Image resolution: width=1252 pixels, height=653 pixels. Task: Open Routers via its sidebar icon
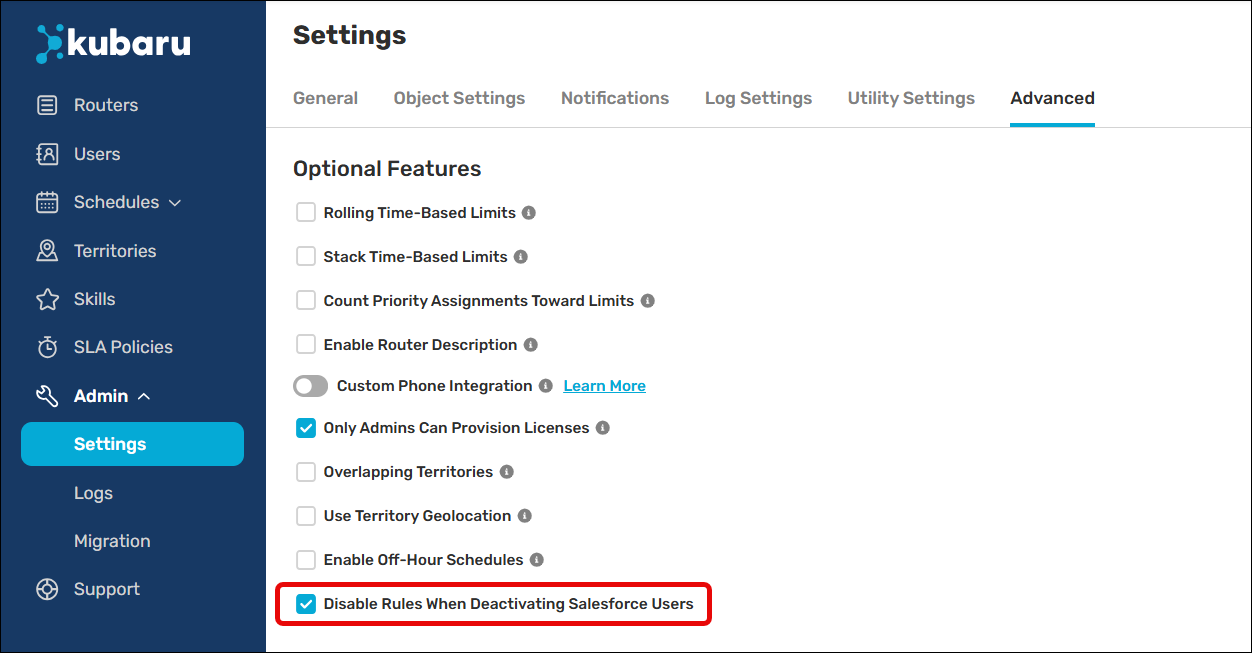click(x=47, y=105)
